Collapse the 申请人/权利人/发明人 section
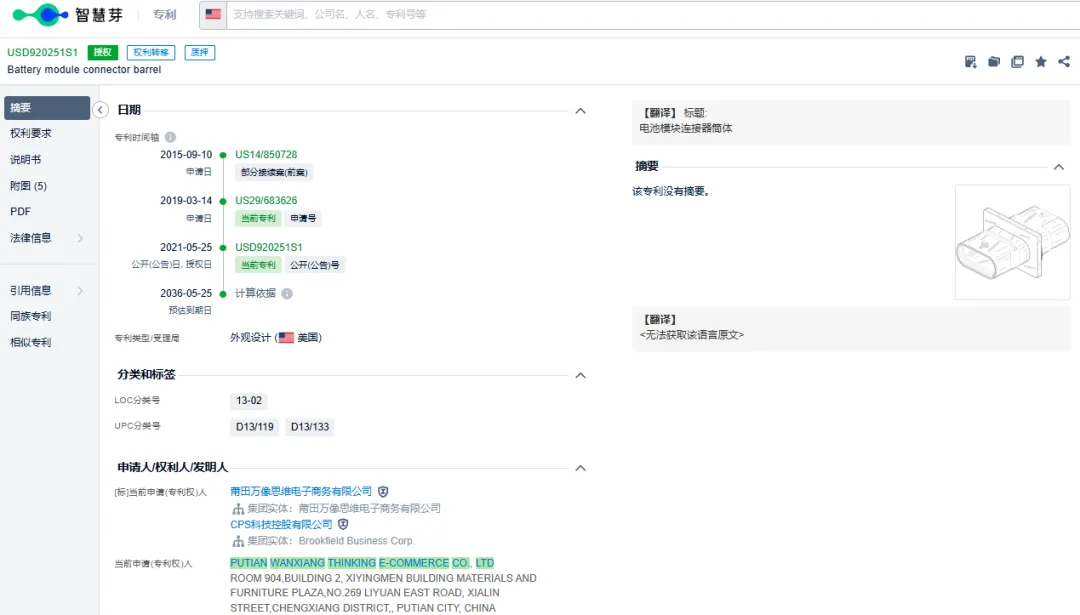 click(581, 468)
